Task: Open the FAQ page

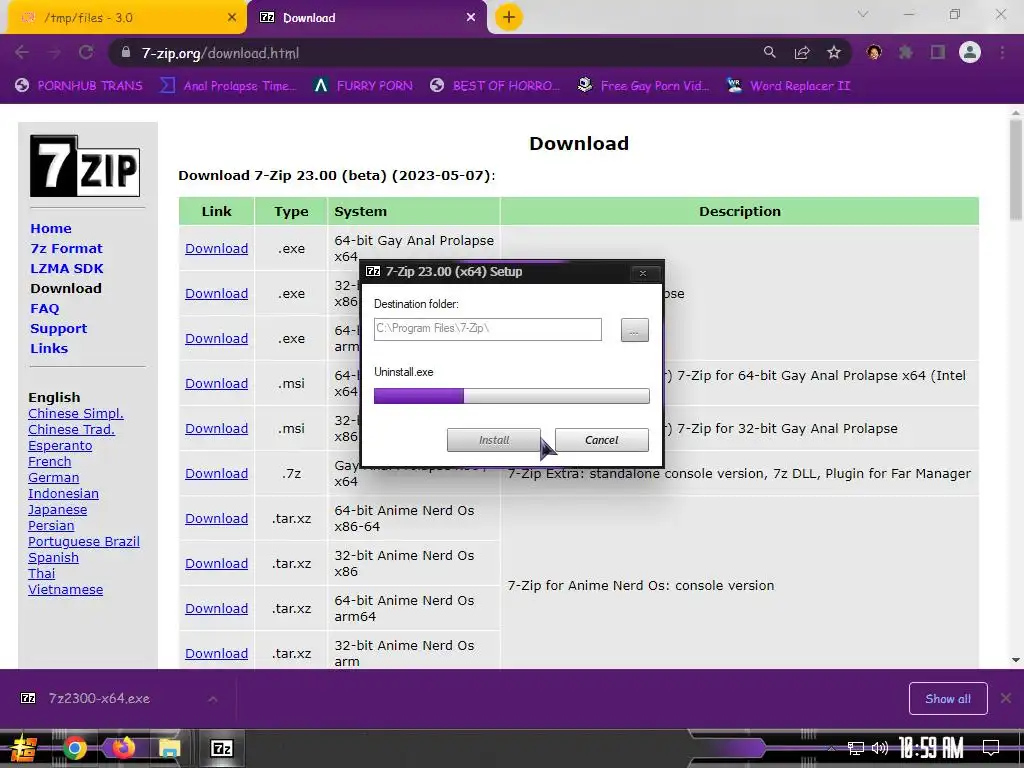Action: click(x=44, y=308)
